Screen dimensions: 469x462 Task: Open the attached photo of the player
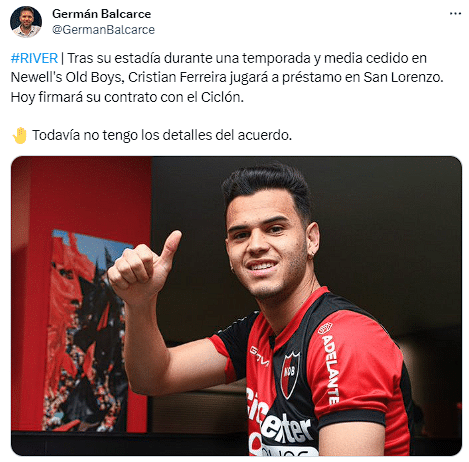point(236,306)
